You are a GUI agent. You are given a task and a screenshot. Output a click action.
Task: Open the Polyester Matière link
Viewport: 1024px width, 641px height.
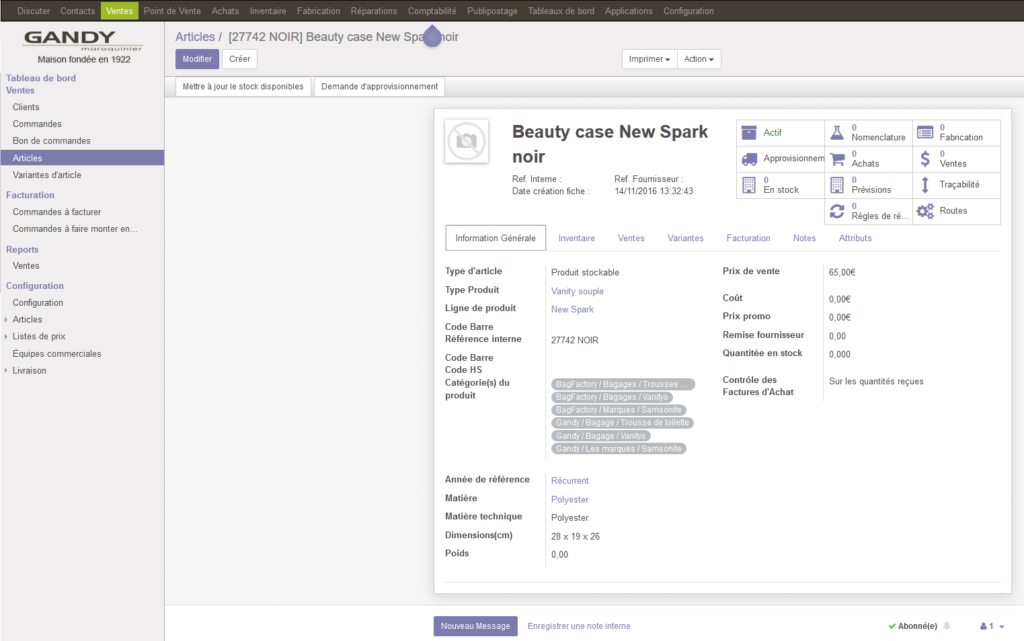pyautogui.click(x=569, y=499)
